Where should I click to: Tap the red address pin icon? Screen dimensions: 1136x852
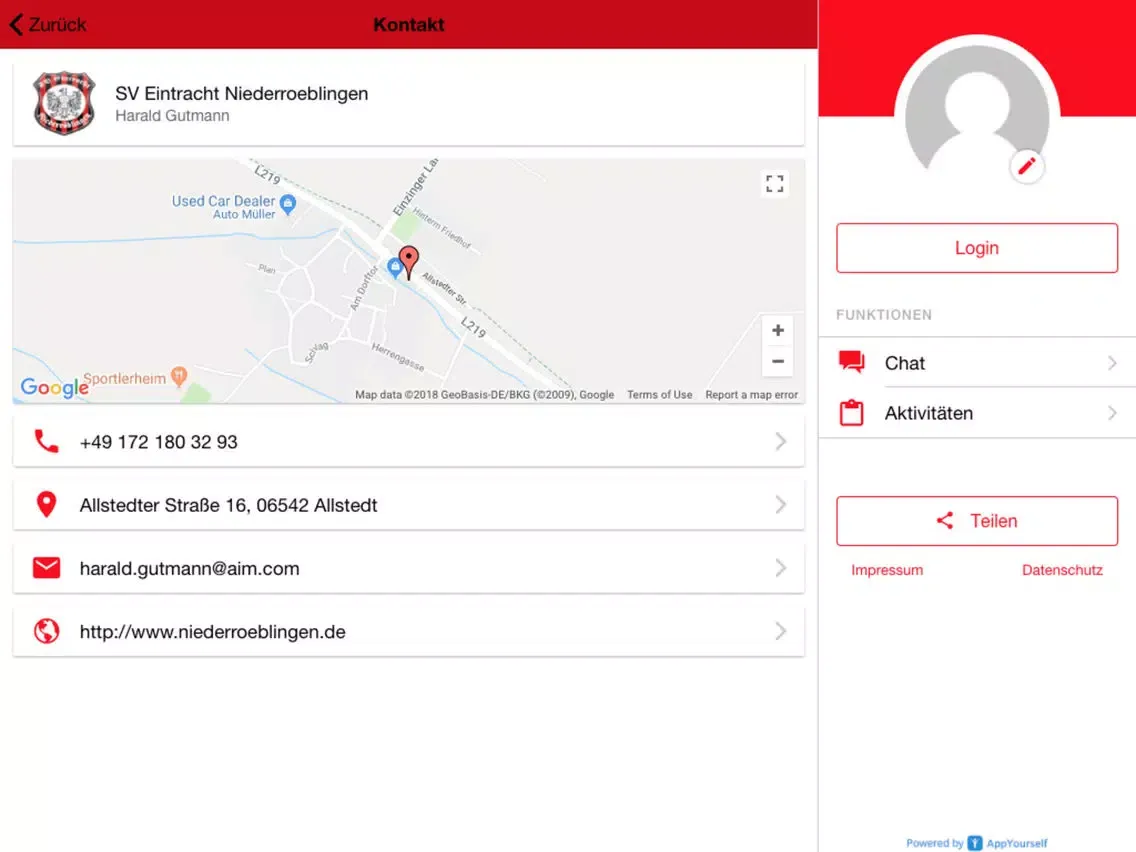(x=46, y=504)
